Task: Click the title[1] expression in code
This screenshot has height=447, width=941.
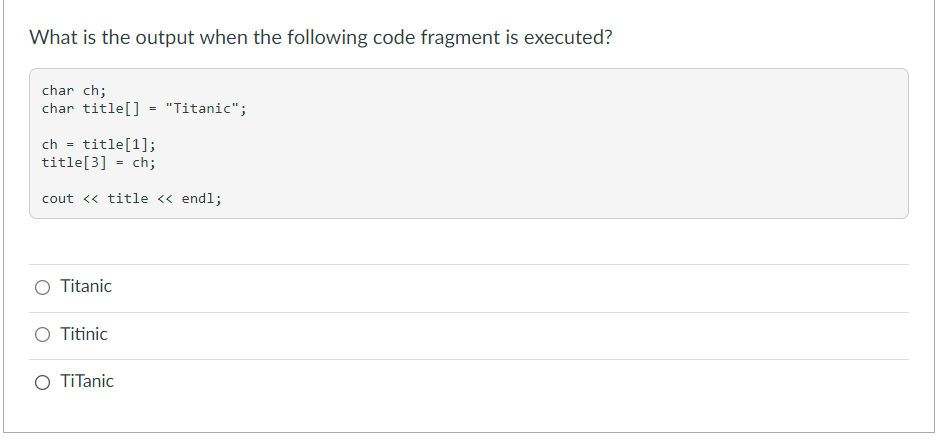Action: tap(117, 145)
